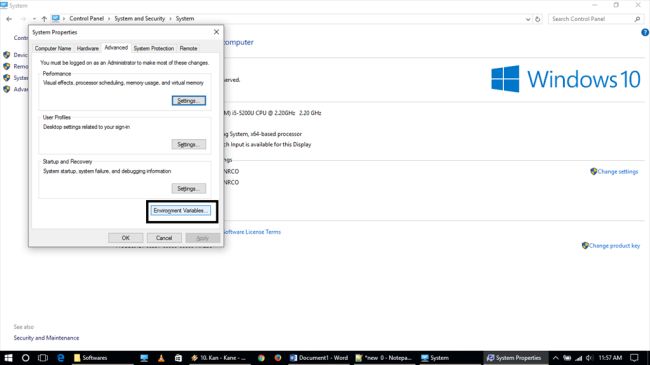Viewport: 650px width, 365px height.
Task: Click Advanced system settings shield icon
Action: [x=7, y=89]
